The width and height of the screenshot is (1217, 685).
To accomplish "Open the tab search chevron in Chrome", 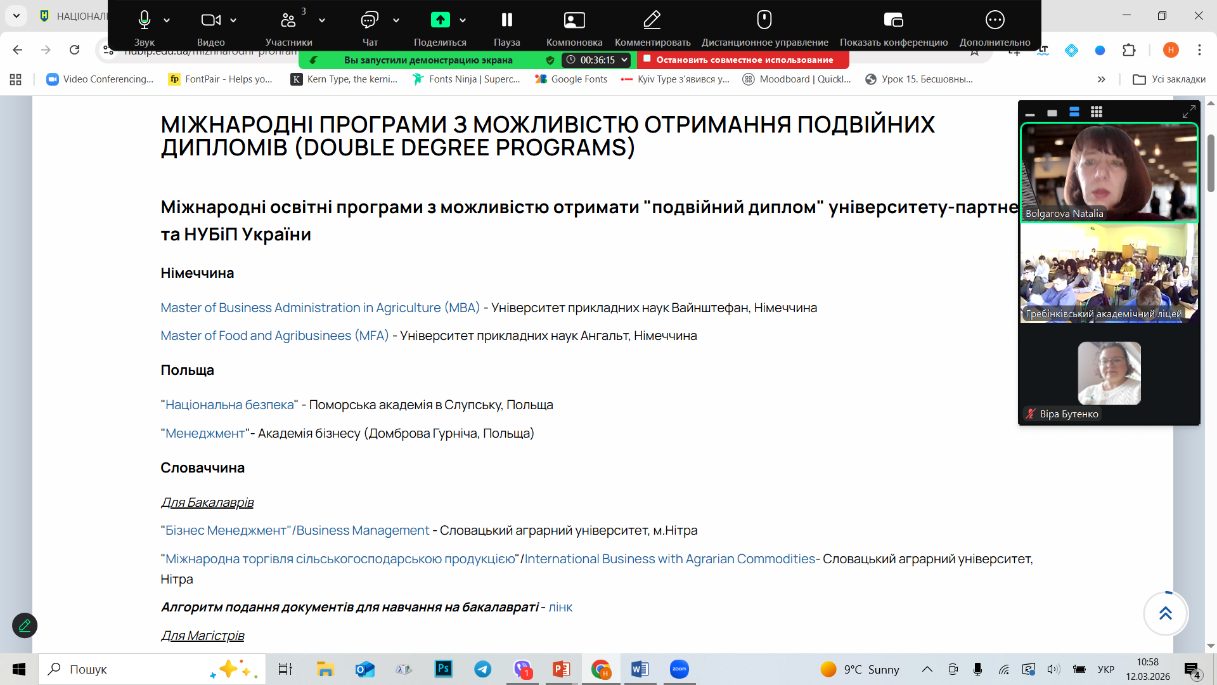I will click(17, 16).
